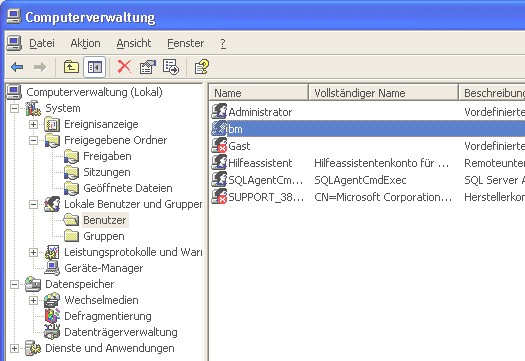Click Vordefinierte description in Administrator row
This screenshot has width=525, height=361.
494,112
